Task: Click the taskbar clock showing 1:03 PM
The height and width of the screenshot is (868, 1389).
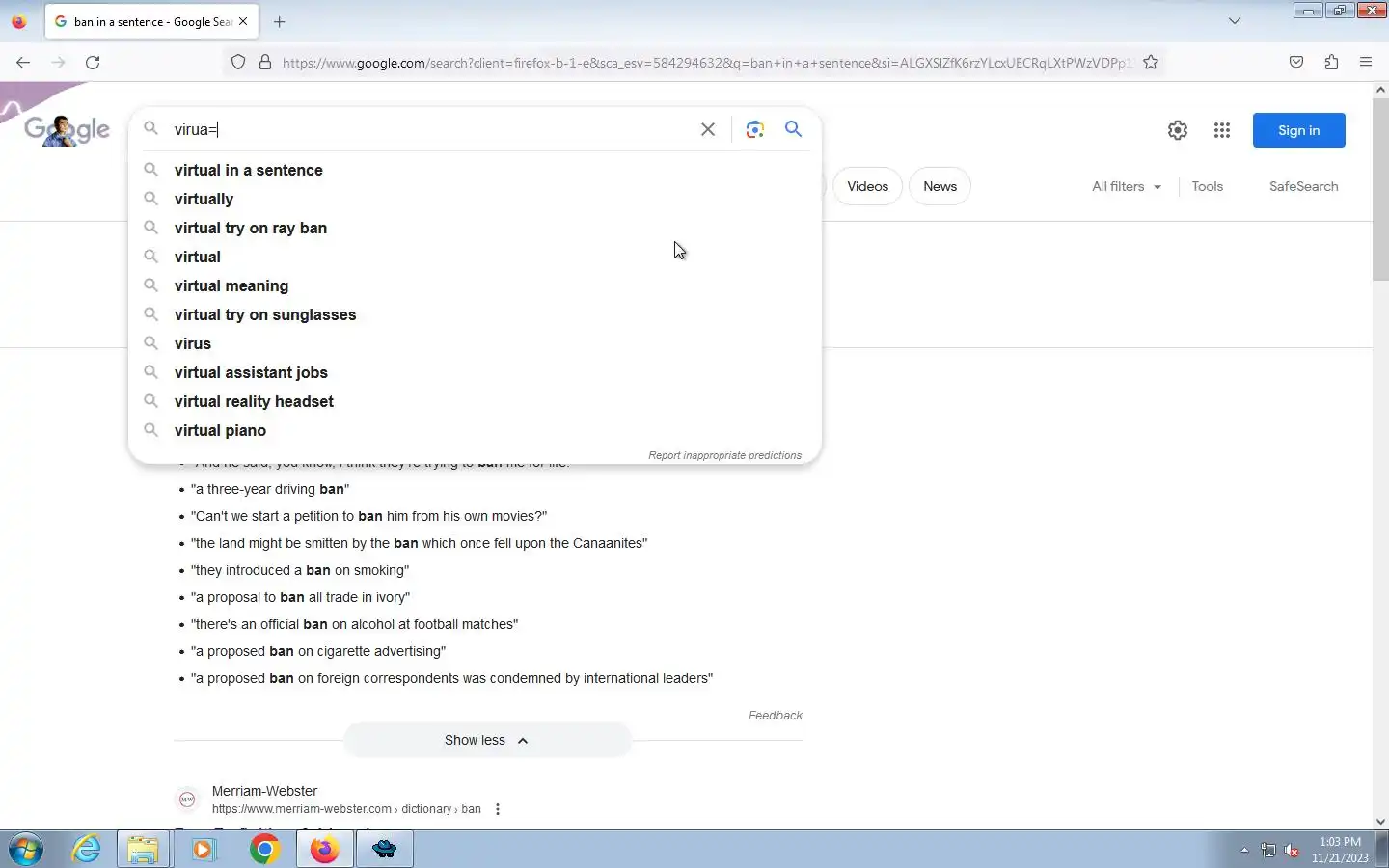Action: [x=1340, y=850]
